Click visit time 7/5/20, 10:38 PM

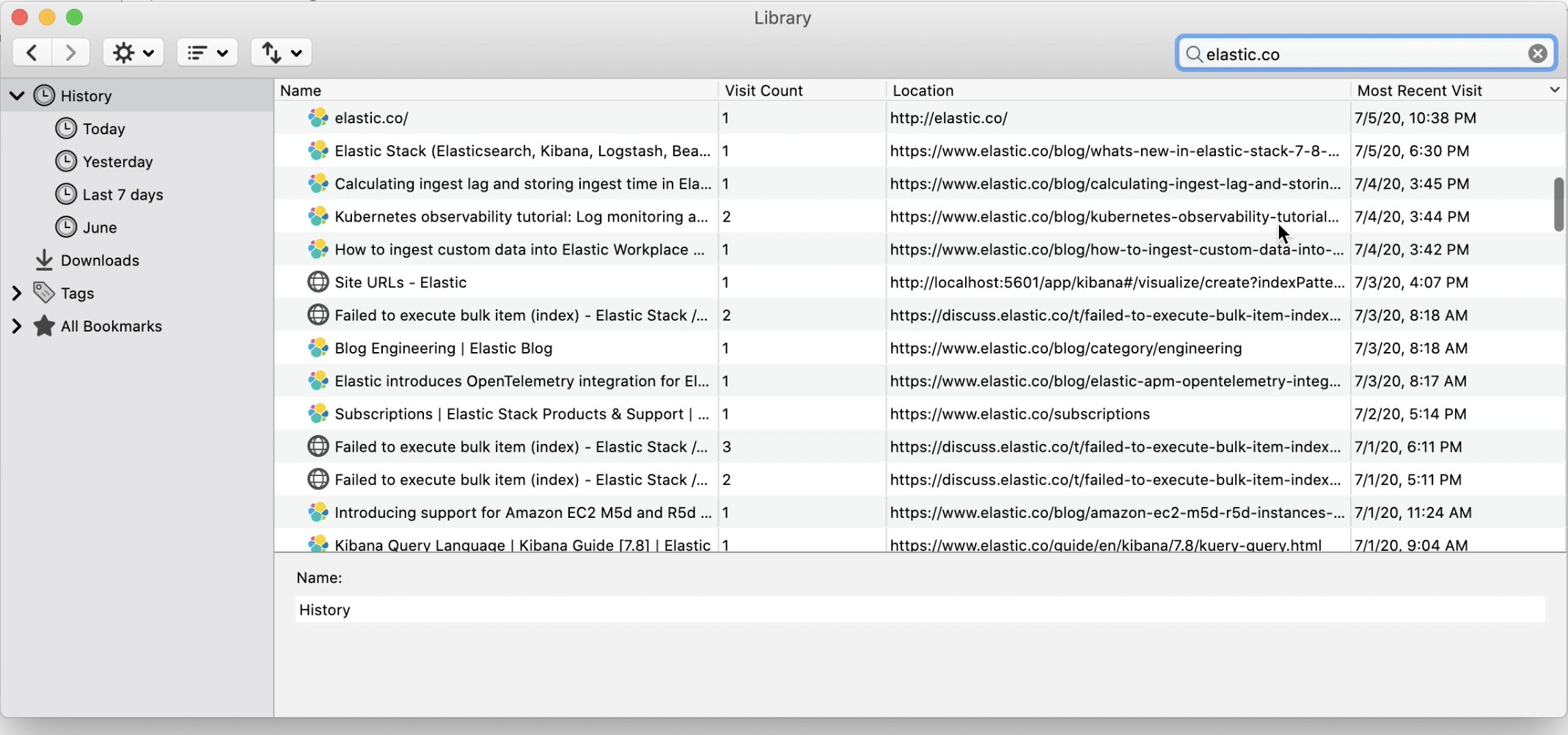click(x=1415, y=118)
